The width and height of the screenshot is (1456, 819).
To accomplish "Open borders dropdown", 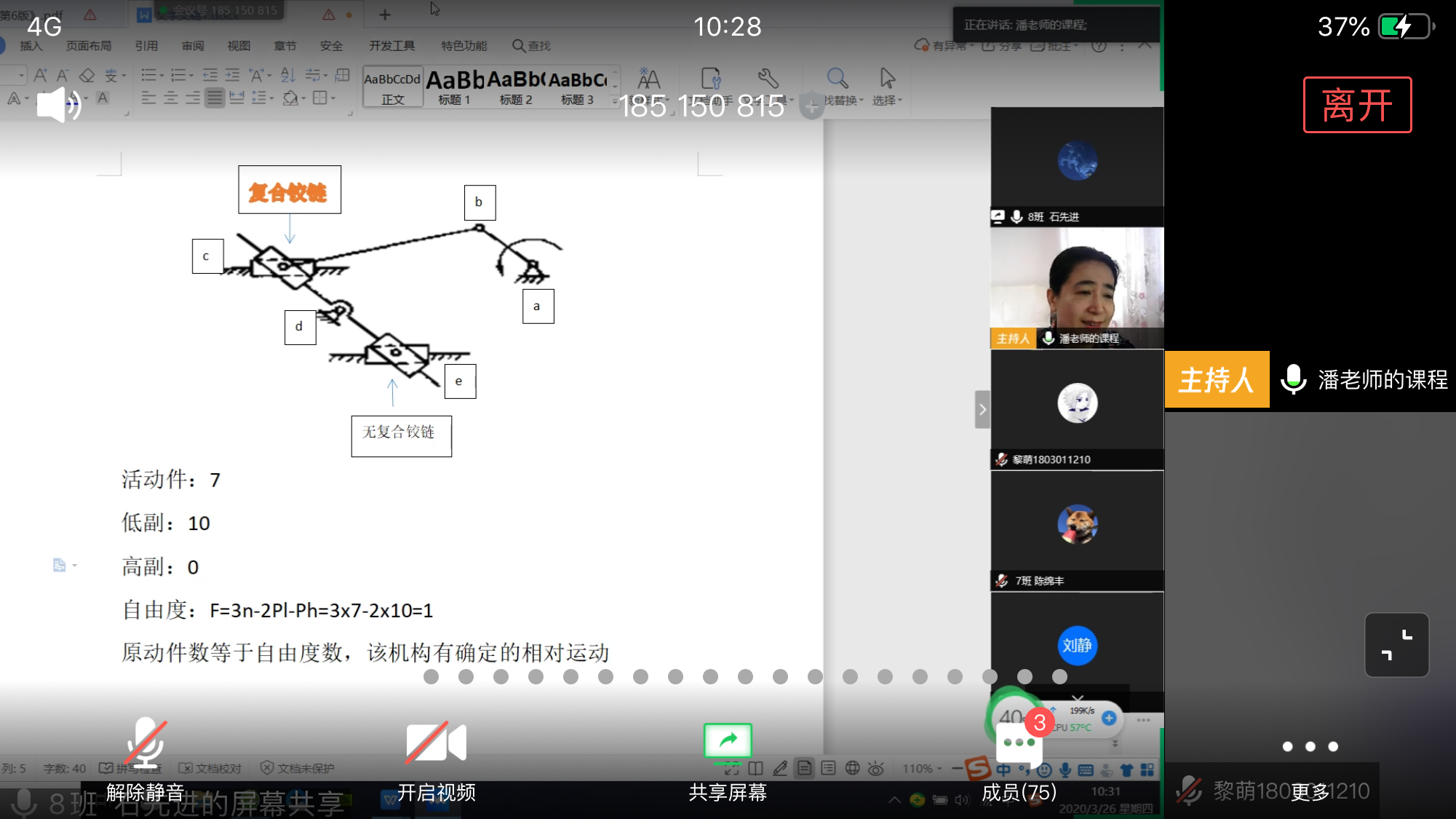I will [324, 98].
